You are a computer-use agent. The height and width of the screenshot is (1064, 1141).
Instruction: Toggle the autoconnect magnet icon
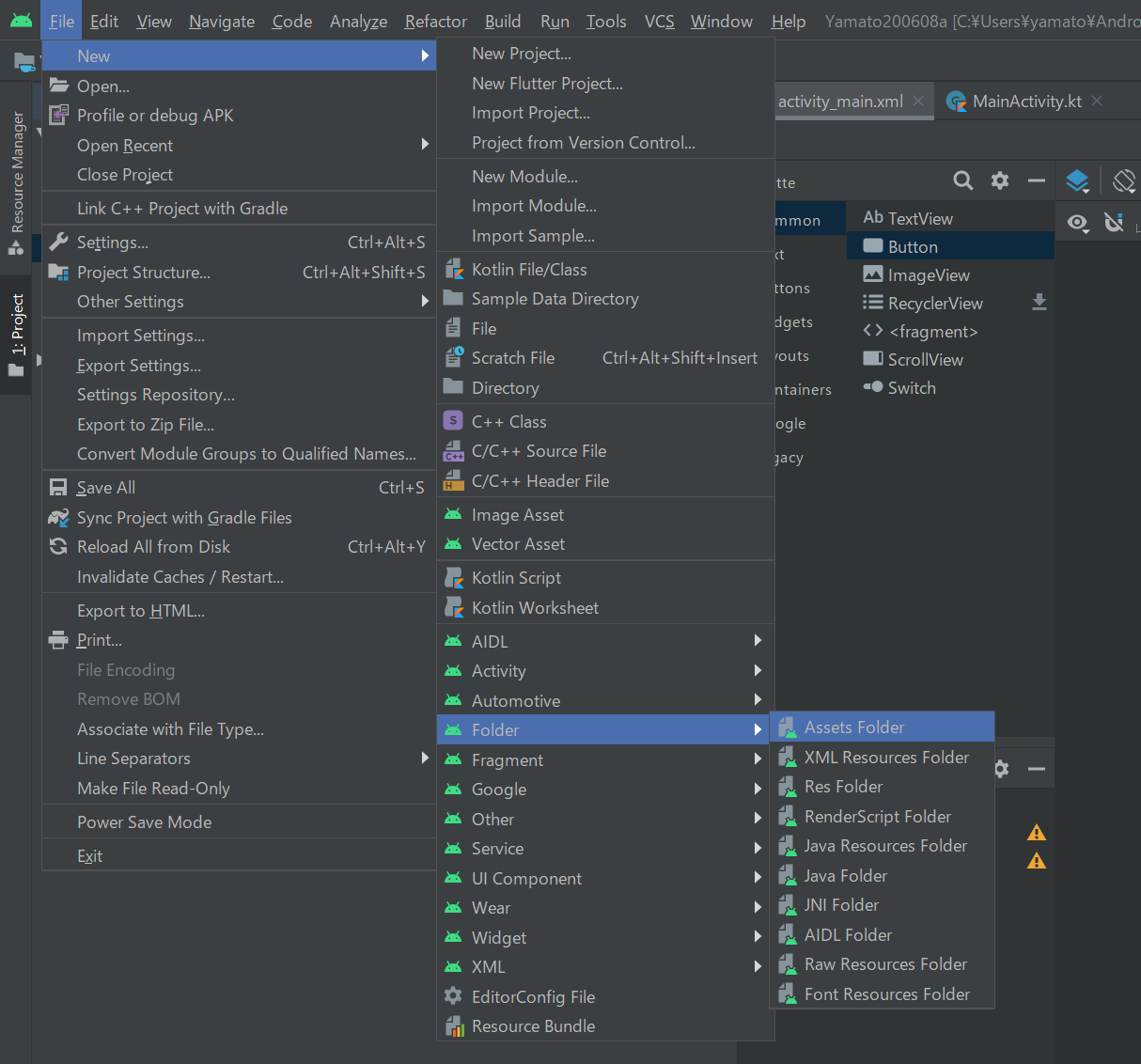click(x=1114, y=223)
